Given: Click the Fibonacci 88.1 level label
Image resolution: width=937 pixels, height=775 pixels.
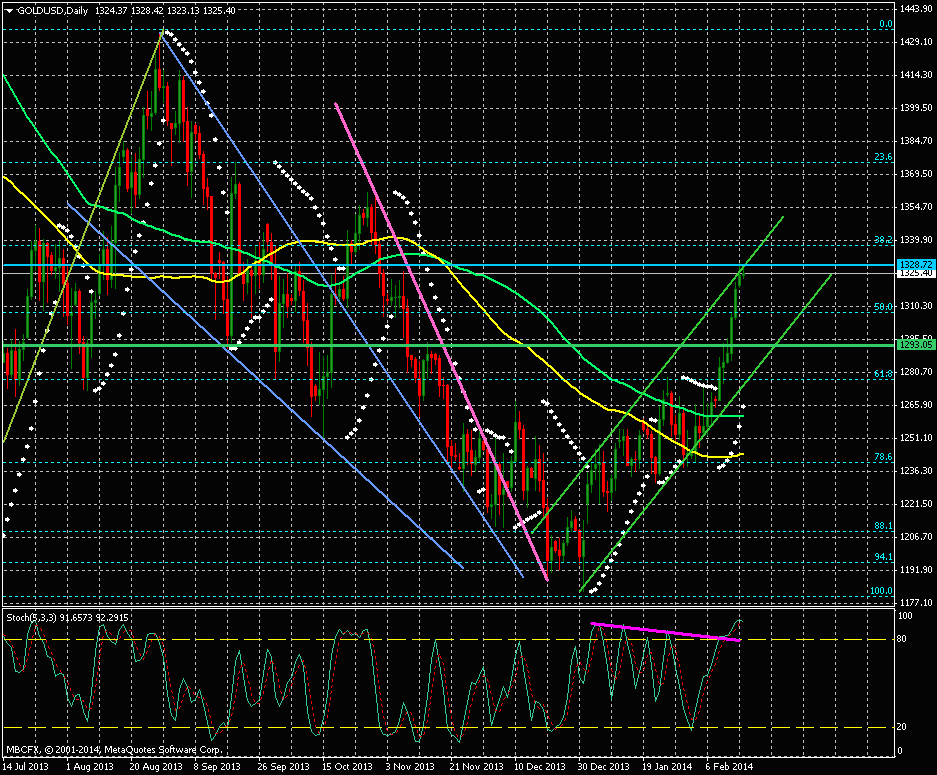Looking at the screenshot, I should pos(884,526).
